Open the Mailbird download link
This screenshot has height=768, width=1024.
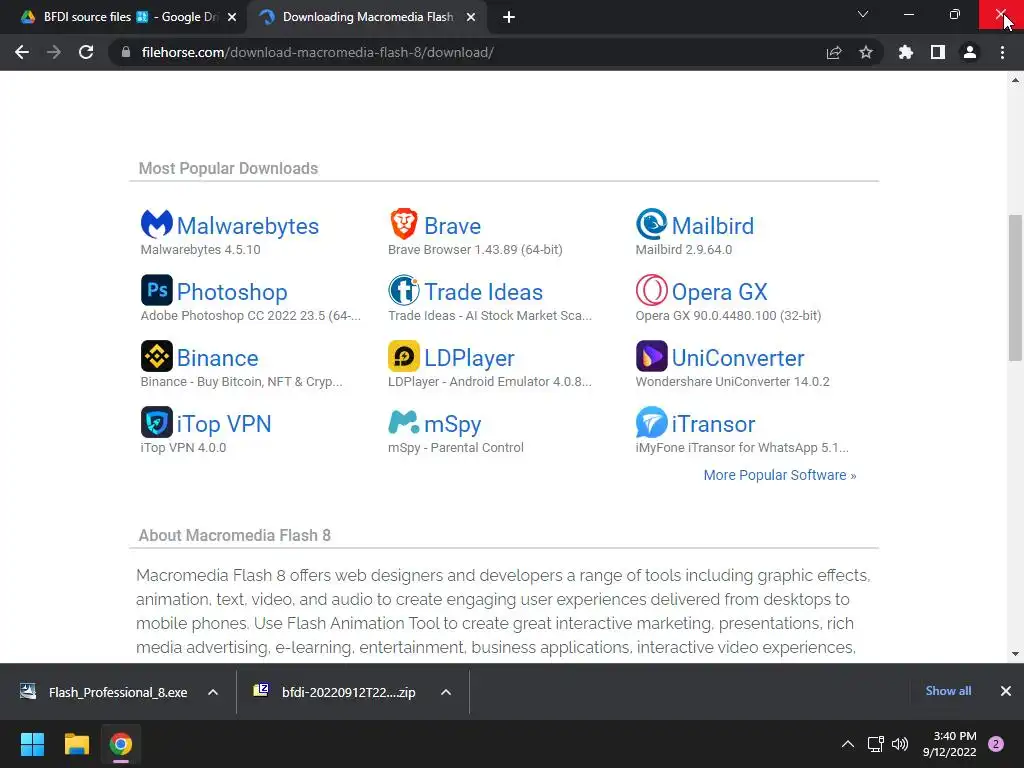(x=712, y=226)
